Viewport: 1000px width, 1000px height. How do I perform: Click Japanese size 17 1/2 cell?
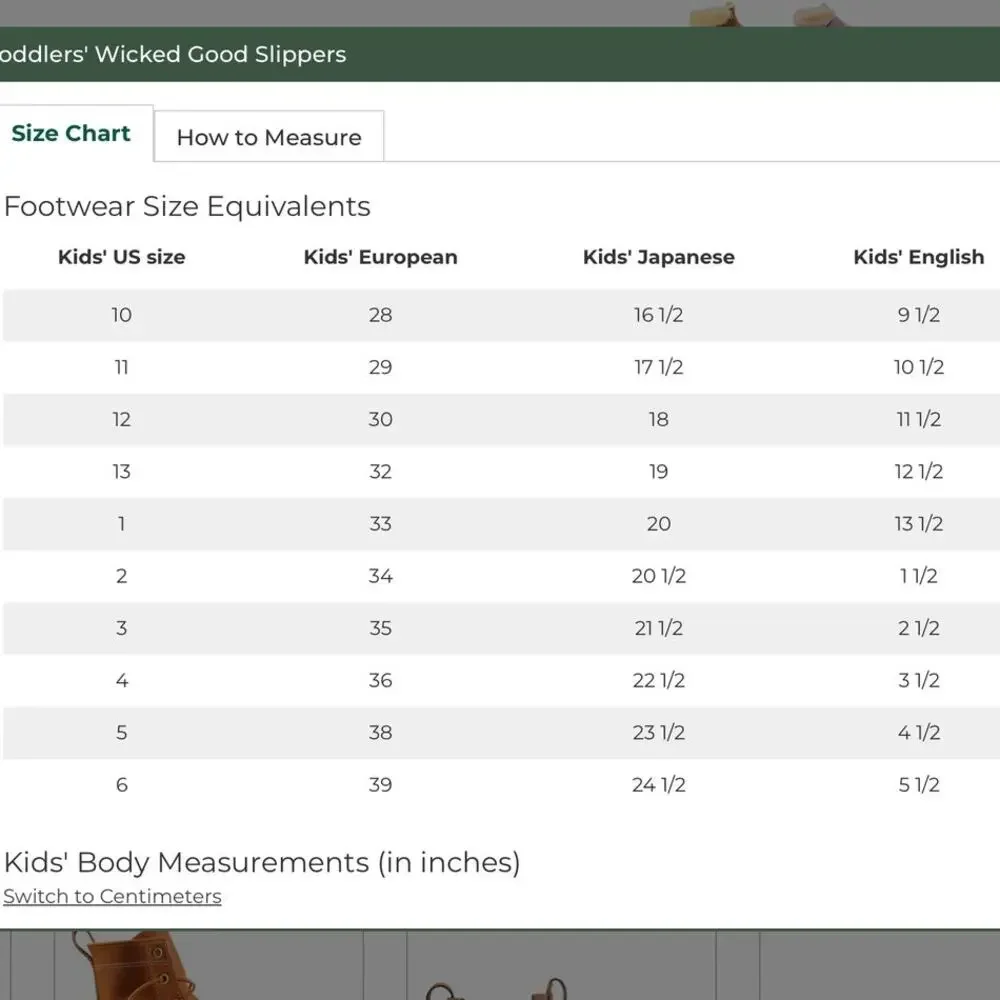point(659,367)
